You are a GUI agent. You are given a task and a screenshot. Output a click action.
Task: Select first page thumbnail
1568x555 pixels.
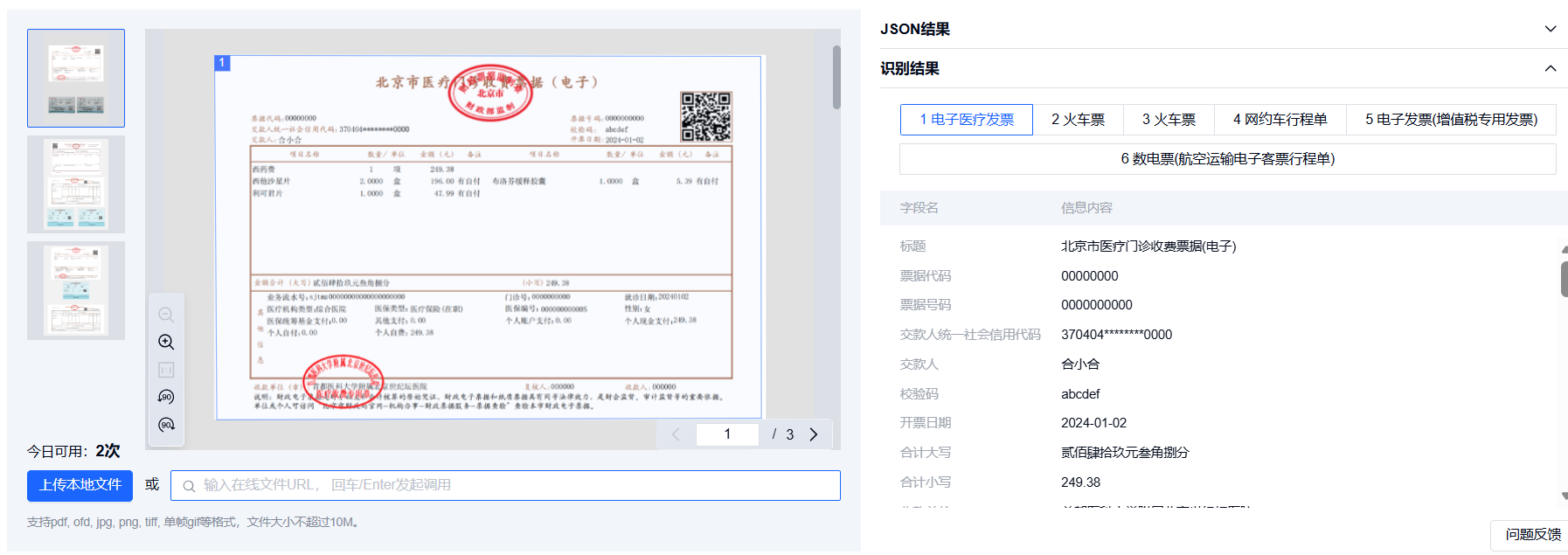click(76, 79)
